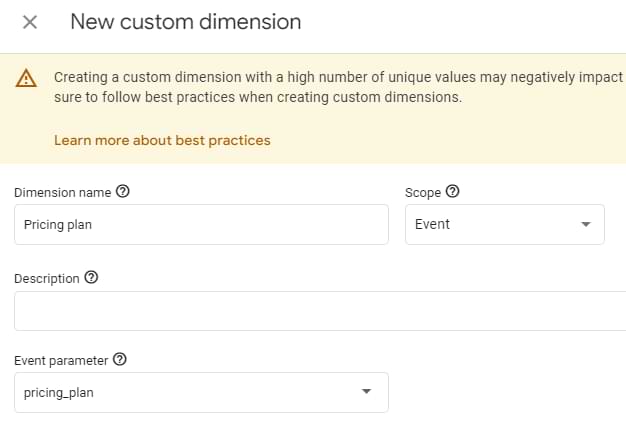Close the New custom dimension panel
Image resolution: width=626 pixels, height=447 pixels.
pyautogui.click(x=30, y=22)
